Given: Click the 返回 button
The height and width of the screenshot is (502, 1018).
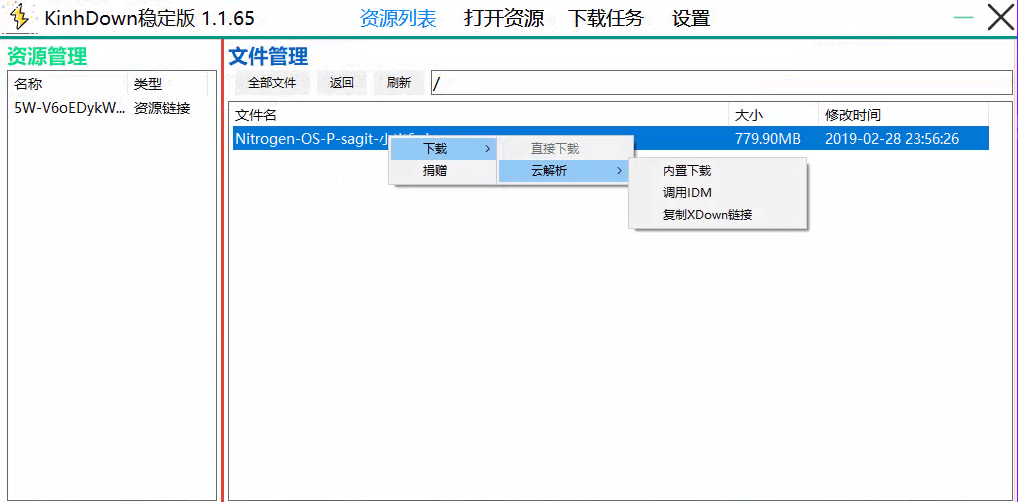Looking at the screenshot, I should click(x=341, y=83).
